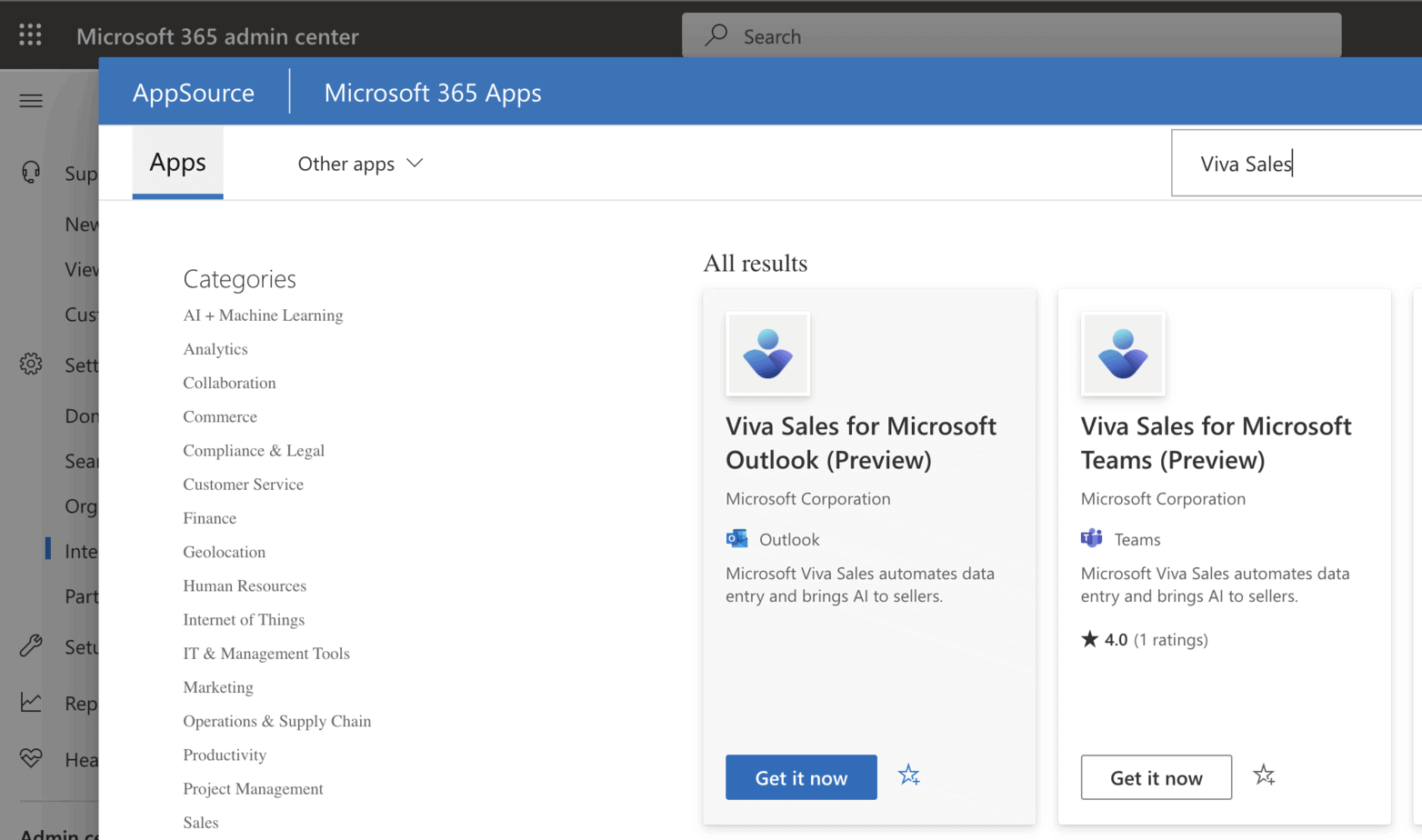This screenshot has height=840, width=1422.
Task: Select the Human Resources category
Action: (245, 585)
